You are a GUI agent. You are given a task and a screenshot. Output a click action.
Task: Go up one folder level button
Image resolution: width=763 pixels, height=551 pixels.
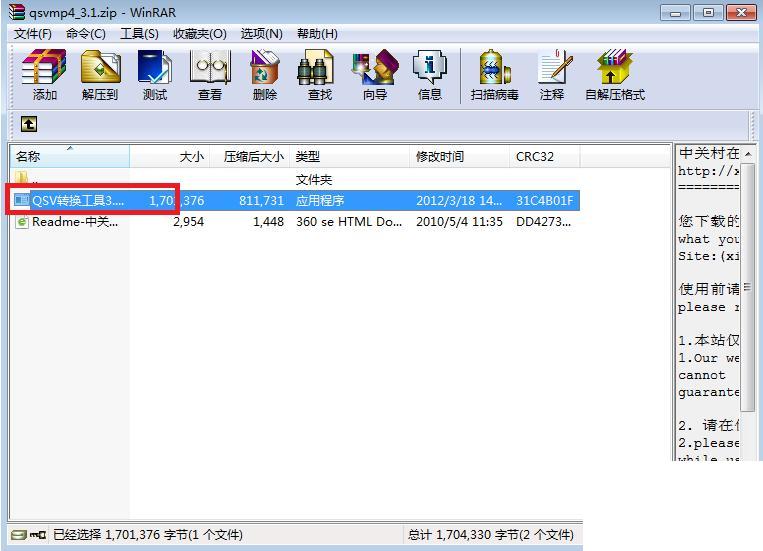[x=29, y=124]
